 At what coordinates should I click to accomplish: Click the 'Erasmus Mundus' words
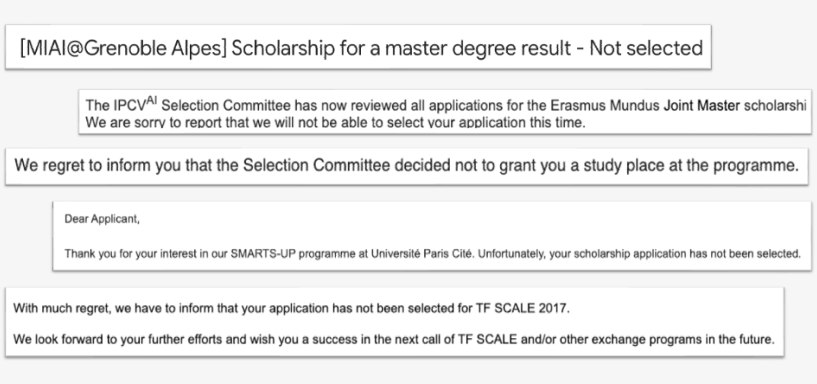pyautogui.click(x=605, y=106)
